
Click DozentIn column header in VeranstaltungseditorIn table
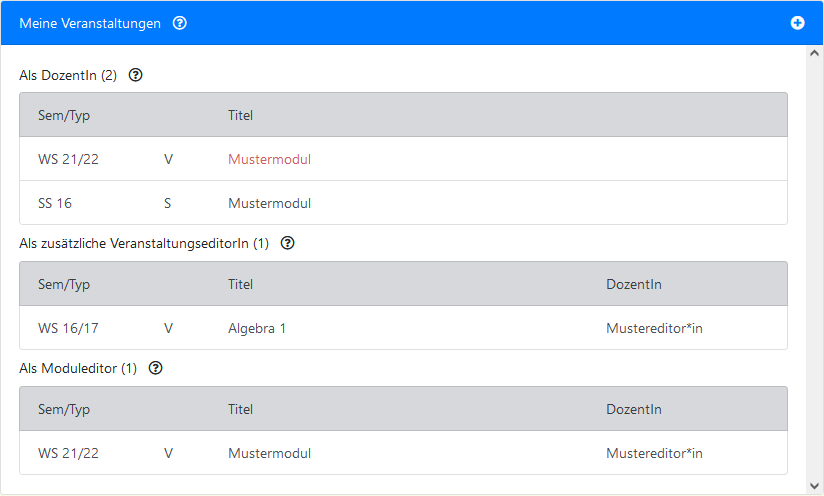633,284
